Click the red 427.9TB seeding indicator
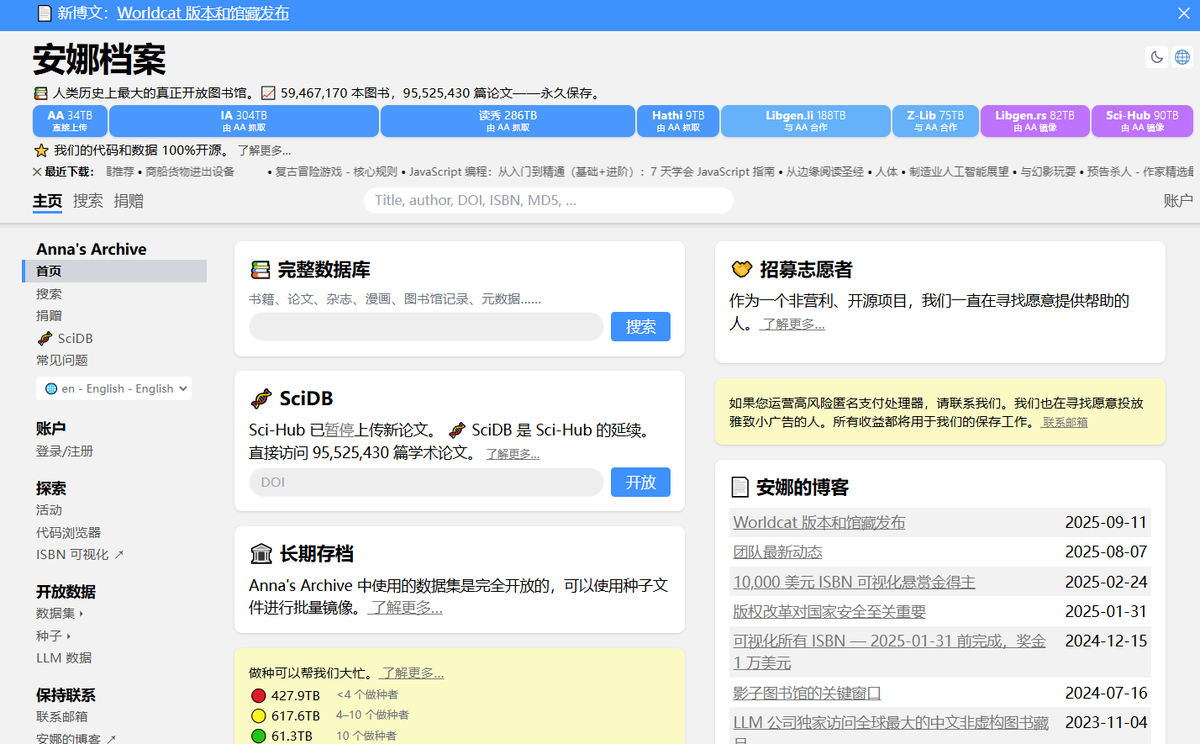The image size is (1200, 744). tap(258, 695)
